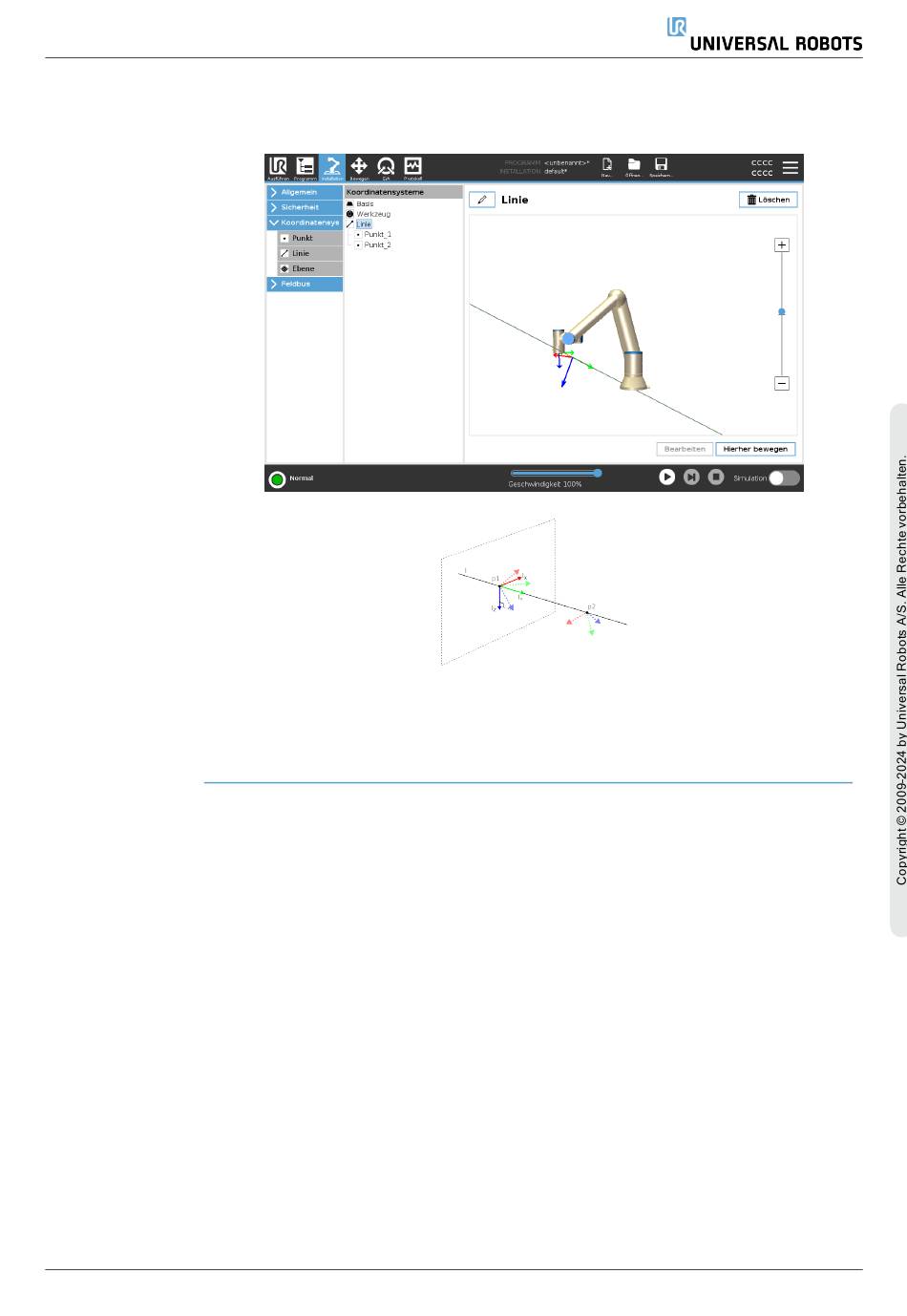Viewport: 907px width, 1316px height.
Task: Click the pencil rename icon beside Linie
Action: pyautogui.click(x=482, y=200)
